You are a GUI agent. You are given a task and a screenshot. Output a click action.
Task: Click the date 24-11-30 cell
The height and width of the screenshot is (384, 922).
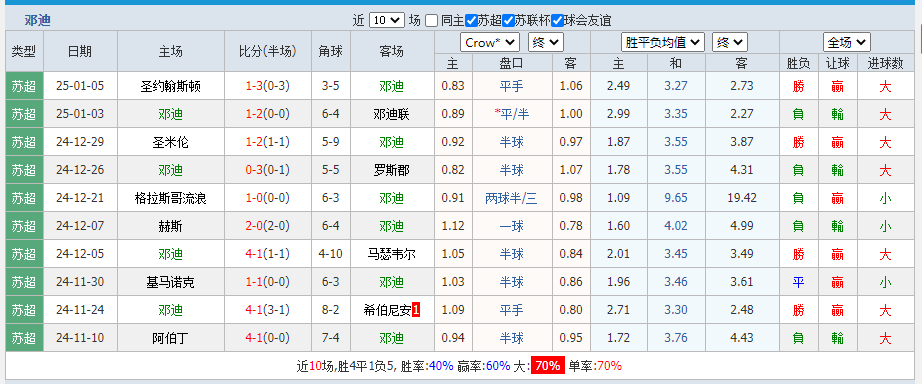click(x=80, y=282)
